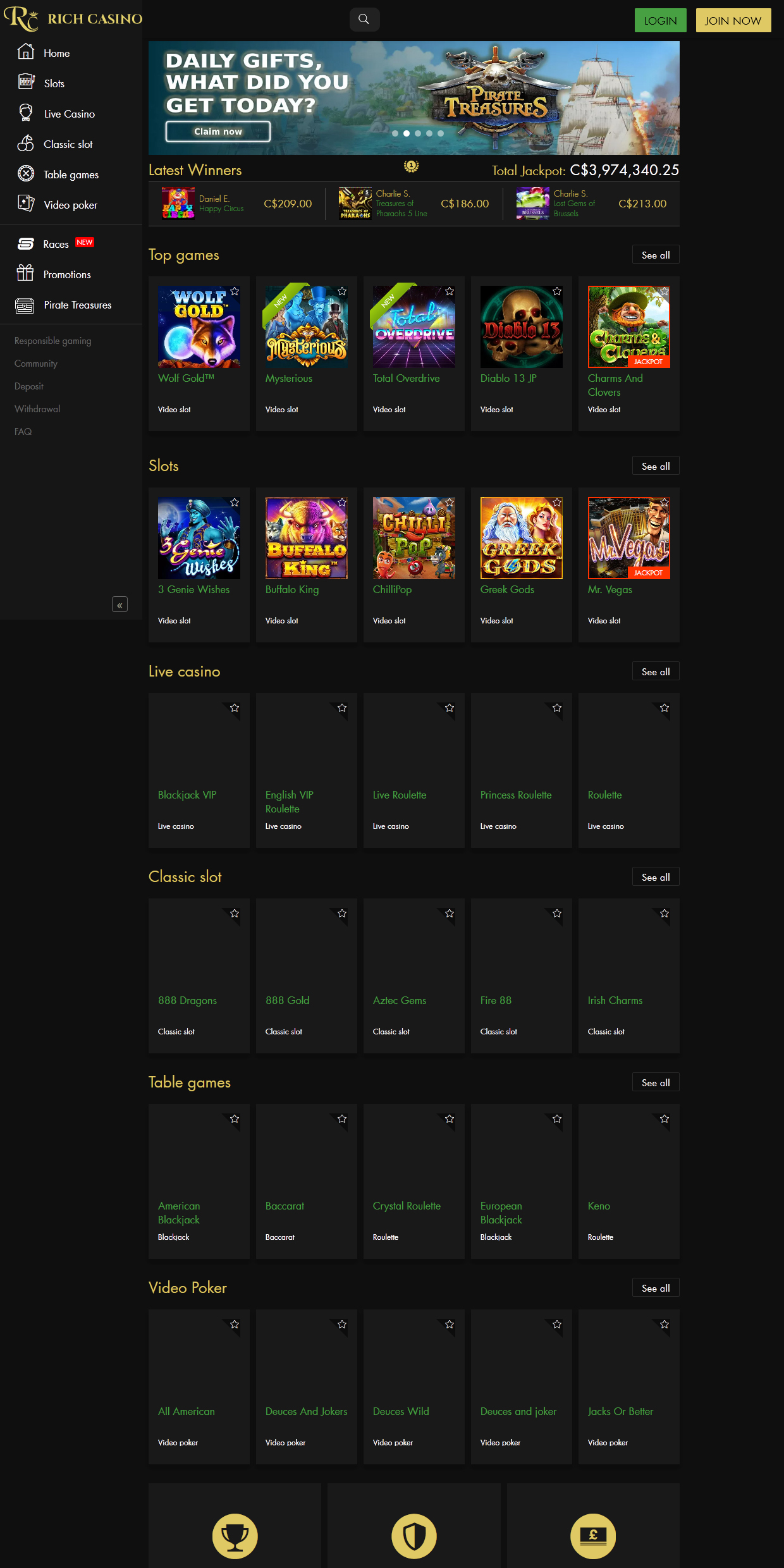Collapse the sidebar with double-chevron button

pyautogui.click(x=119, y=605)
